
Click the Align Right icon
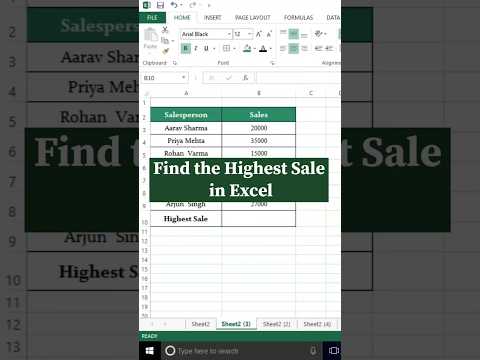[x=304, y=49]
